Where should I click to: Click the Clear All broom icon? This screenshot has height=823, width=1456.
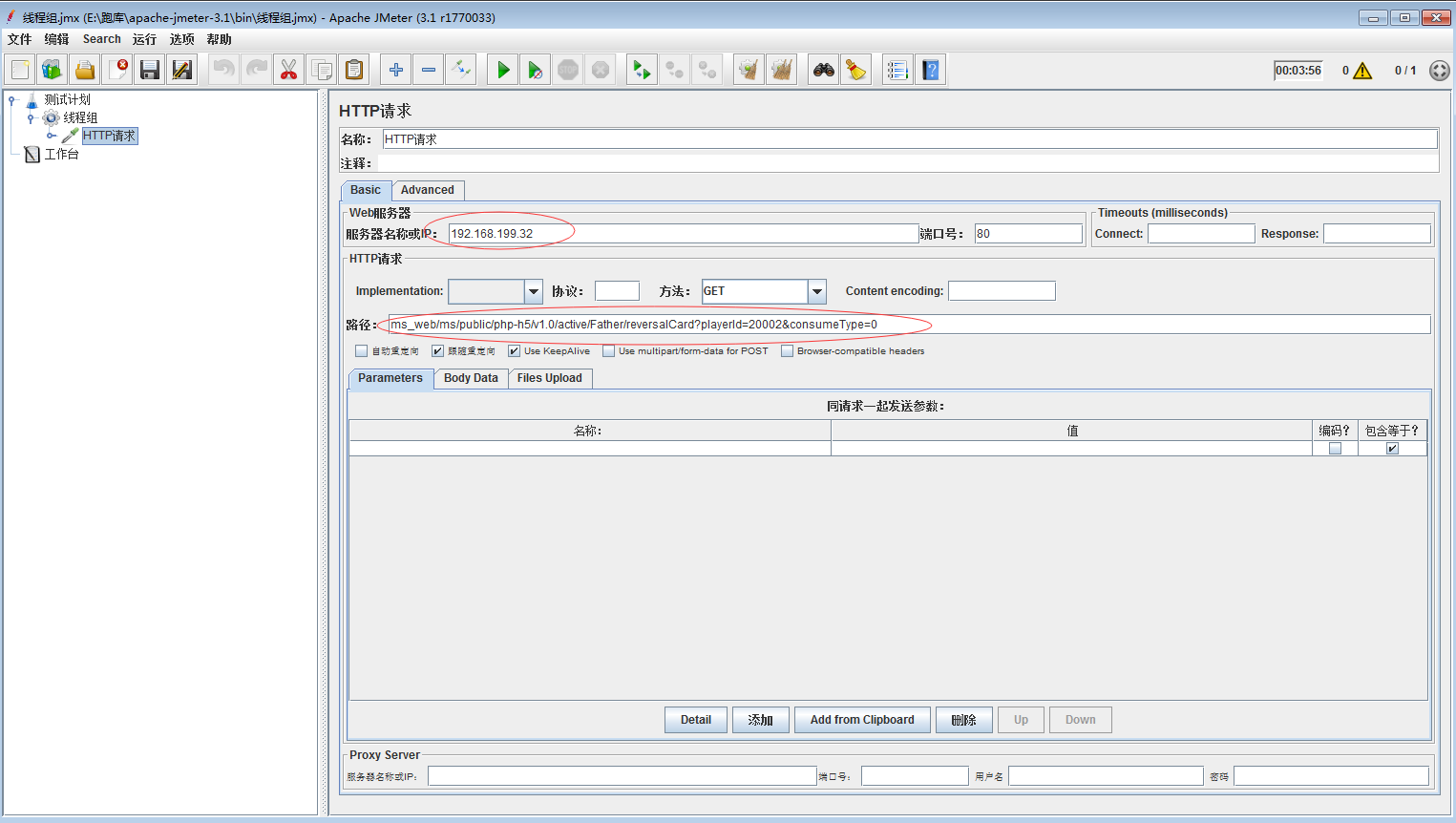click(x=782, y=70)
